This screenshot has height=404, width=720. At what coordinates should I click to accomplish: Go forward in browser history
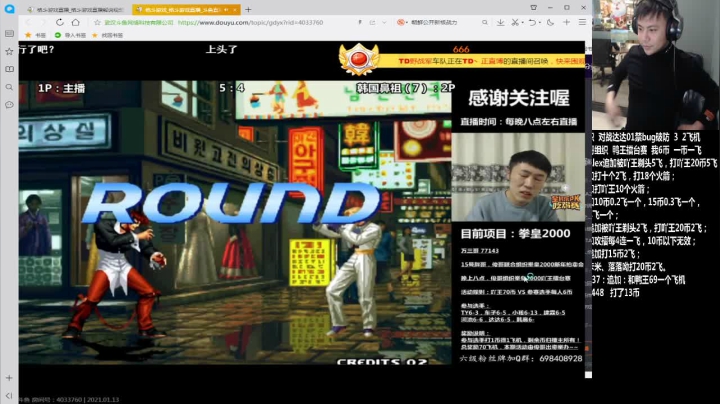(x=44, y=22)
